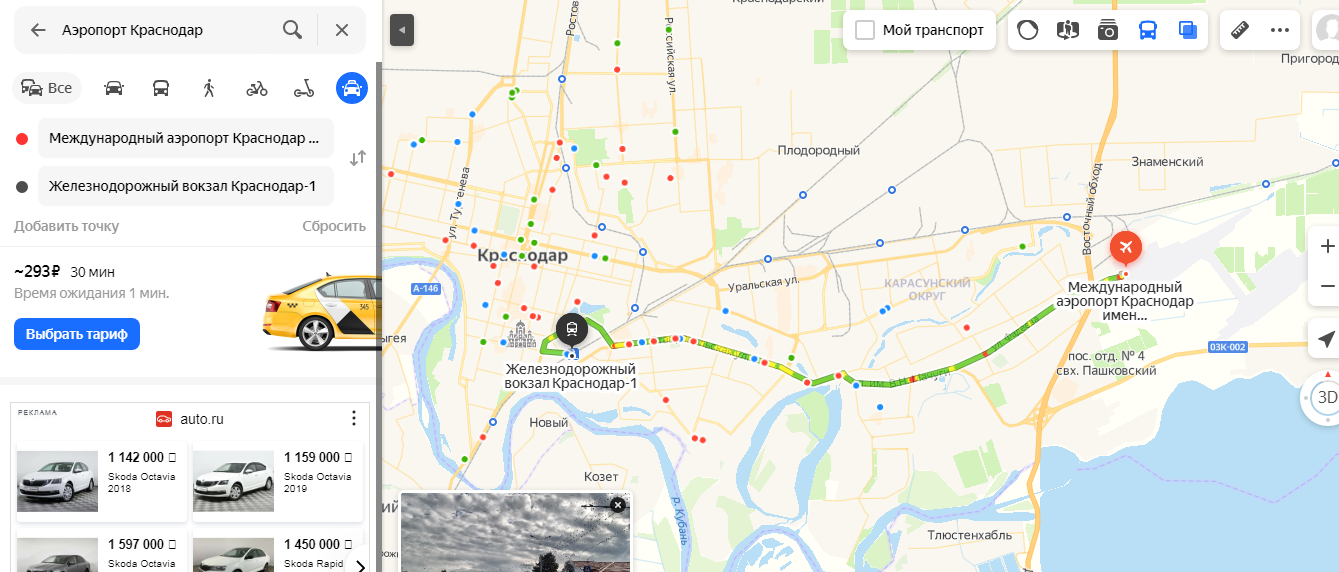Collapse the left side panel arrow

click(401, 30)
